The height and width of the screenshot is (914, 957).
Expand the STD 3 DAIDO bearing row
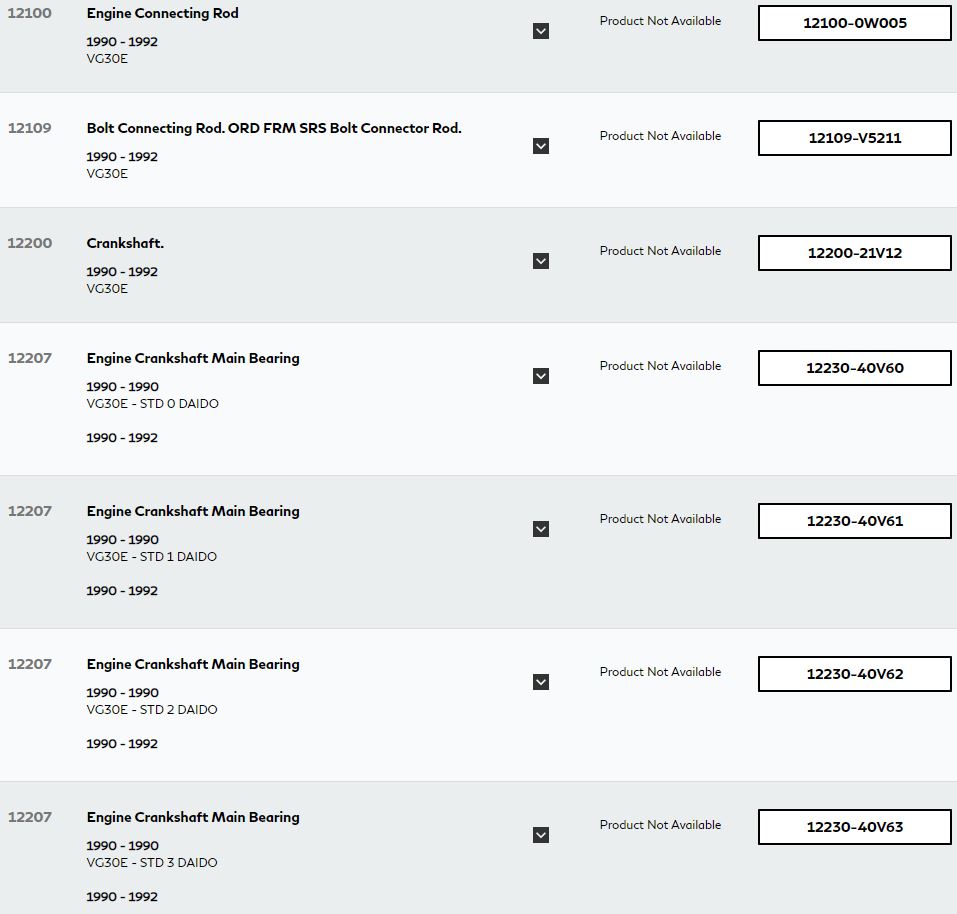coord(541,835)
